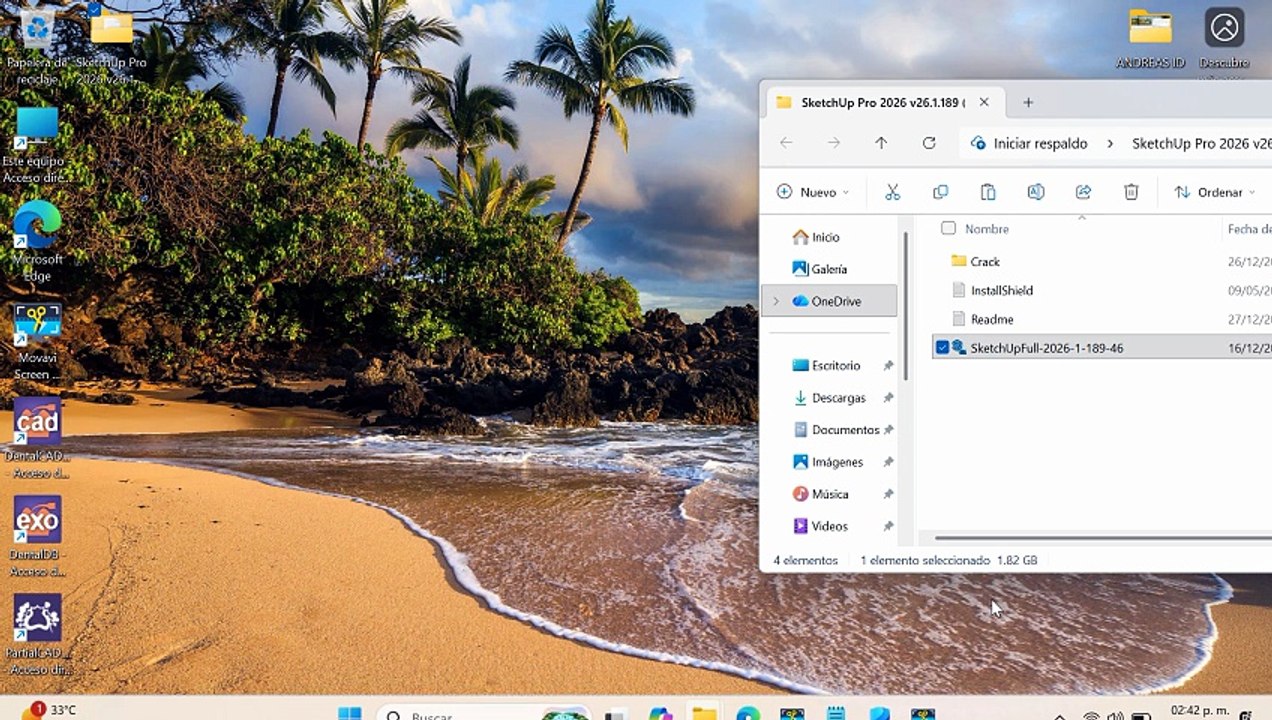Click the Share icon in the toolbar
The width and height of the screenshot is (1272, 720).
pyautogui.click(x=1083, y=192)
